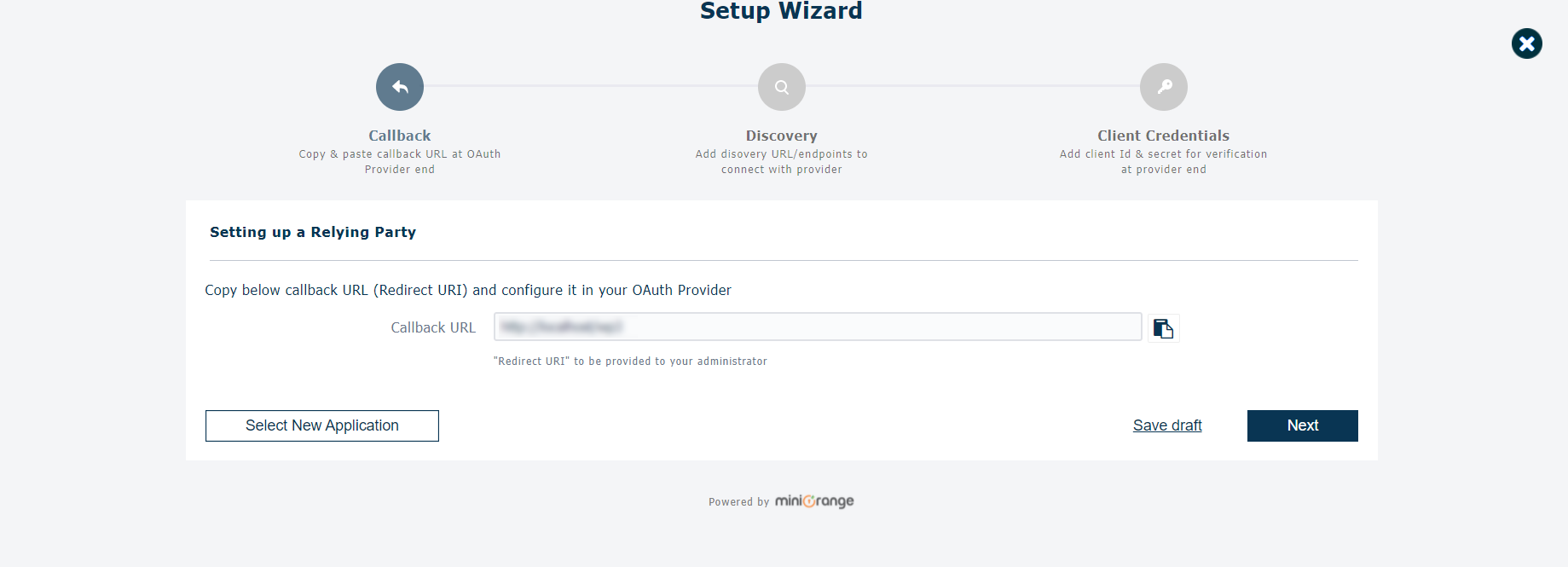The width and height of the screenshot is (1568, 567).
Task: Copy the callback URL with clipboard icon
Action: [x=1163, y=327]
